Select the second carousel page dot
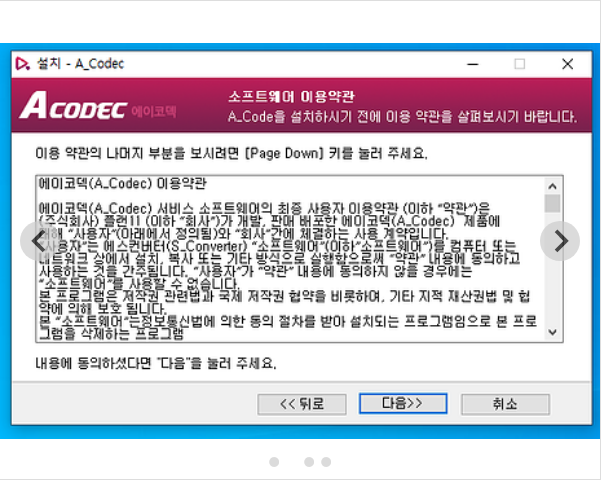Viewport: 601px width, 481px height. click(x=309, y=462)
